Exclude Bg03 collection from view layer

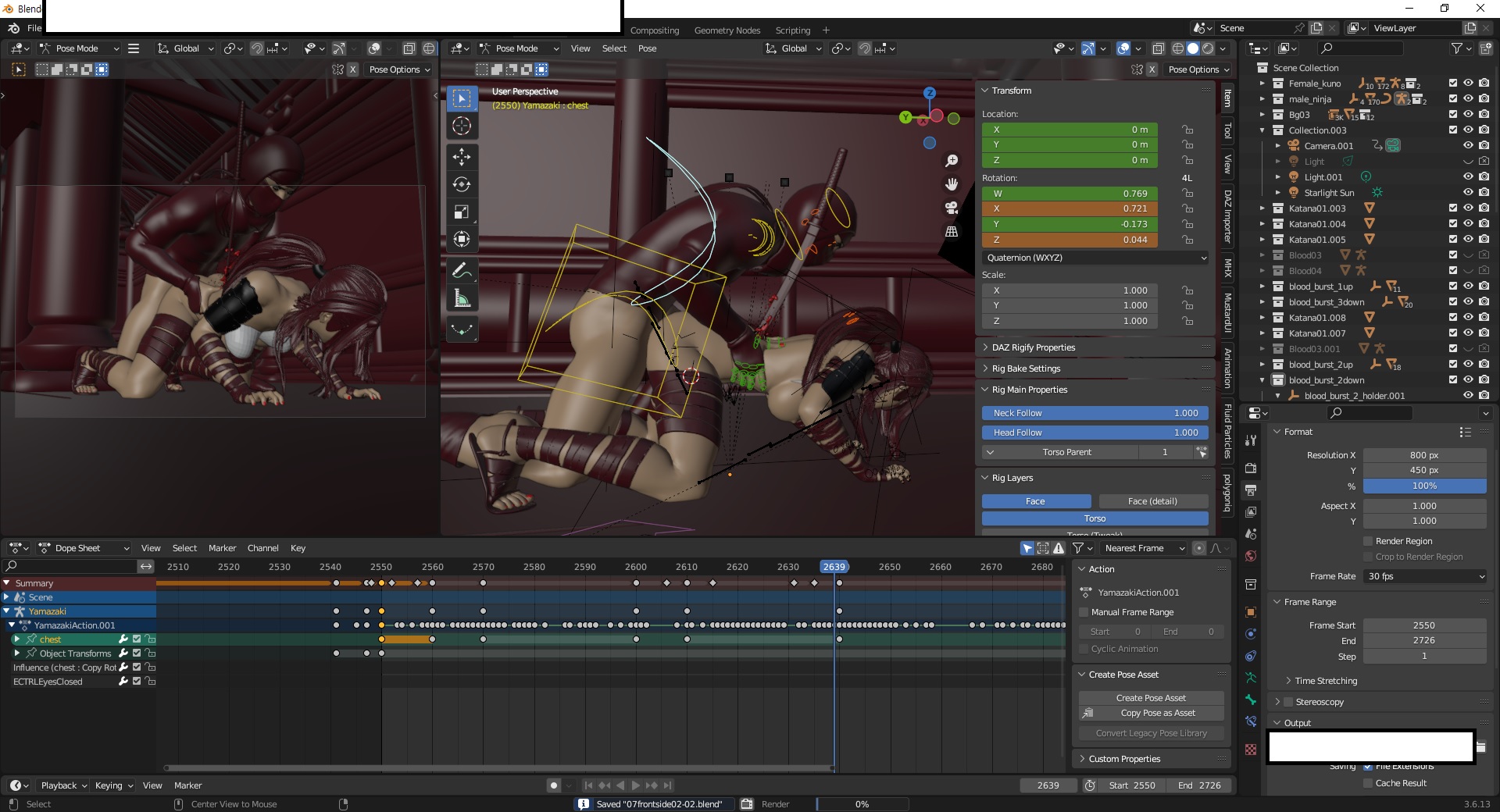click(1453, 114)
